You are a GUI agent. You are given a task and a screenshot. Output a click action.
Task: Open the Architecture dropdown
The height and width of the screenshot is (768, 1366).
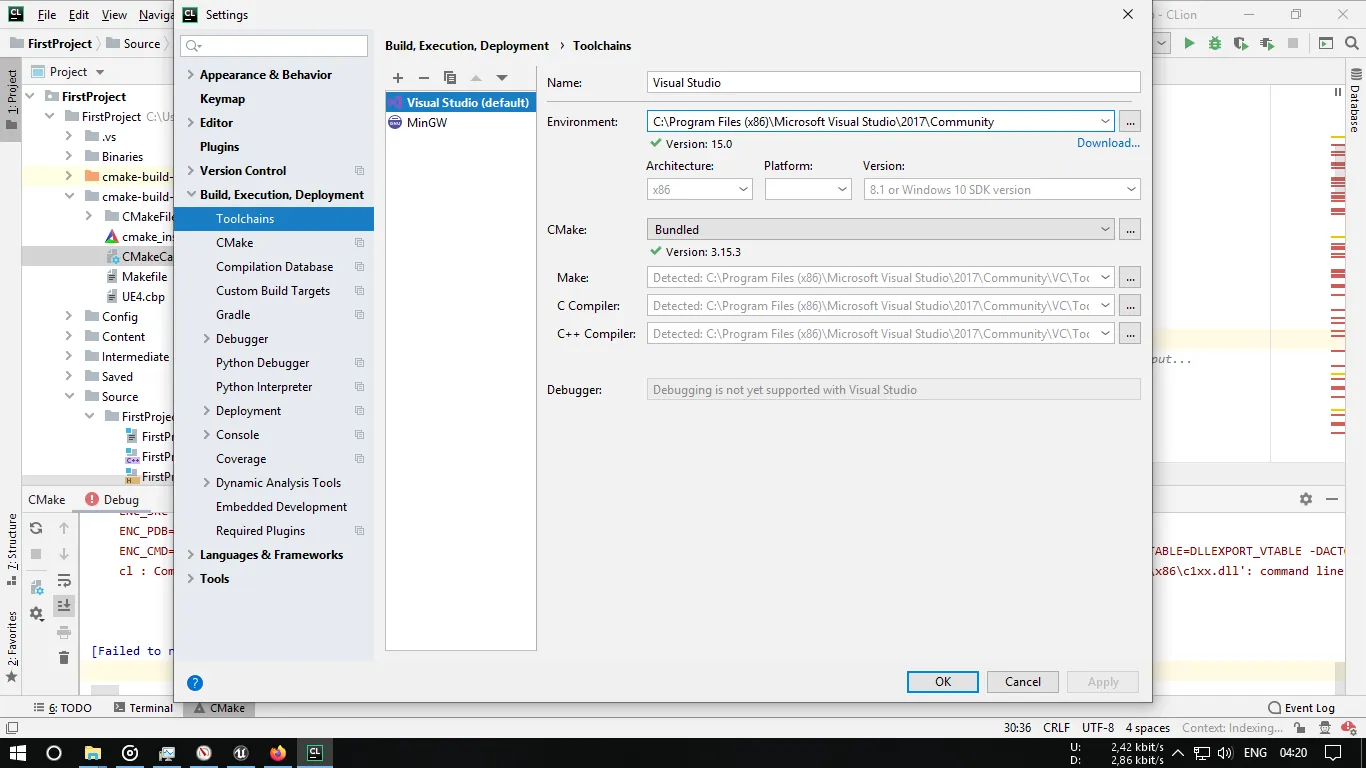[699, 189]
